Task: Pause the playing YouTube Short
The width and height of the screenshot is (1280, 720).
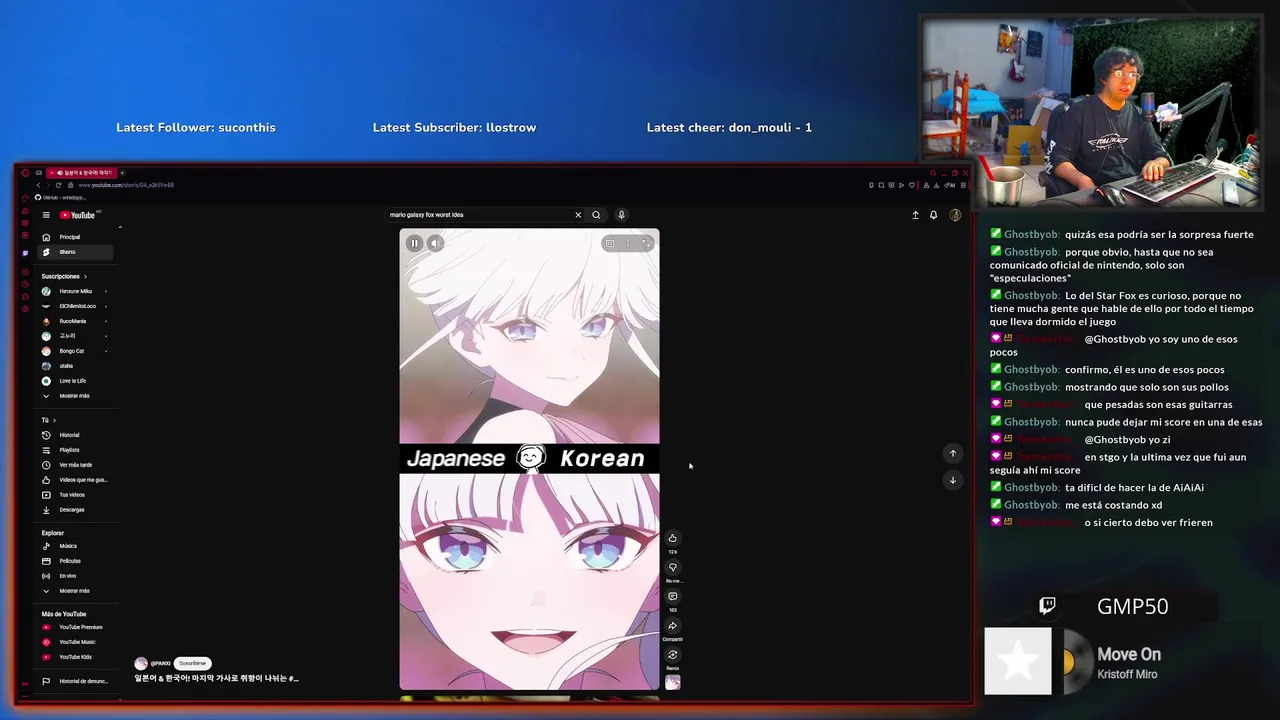Action: pyautogui.click(x=414, y=243)
